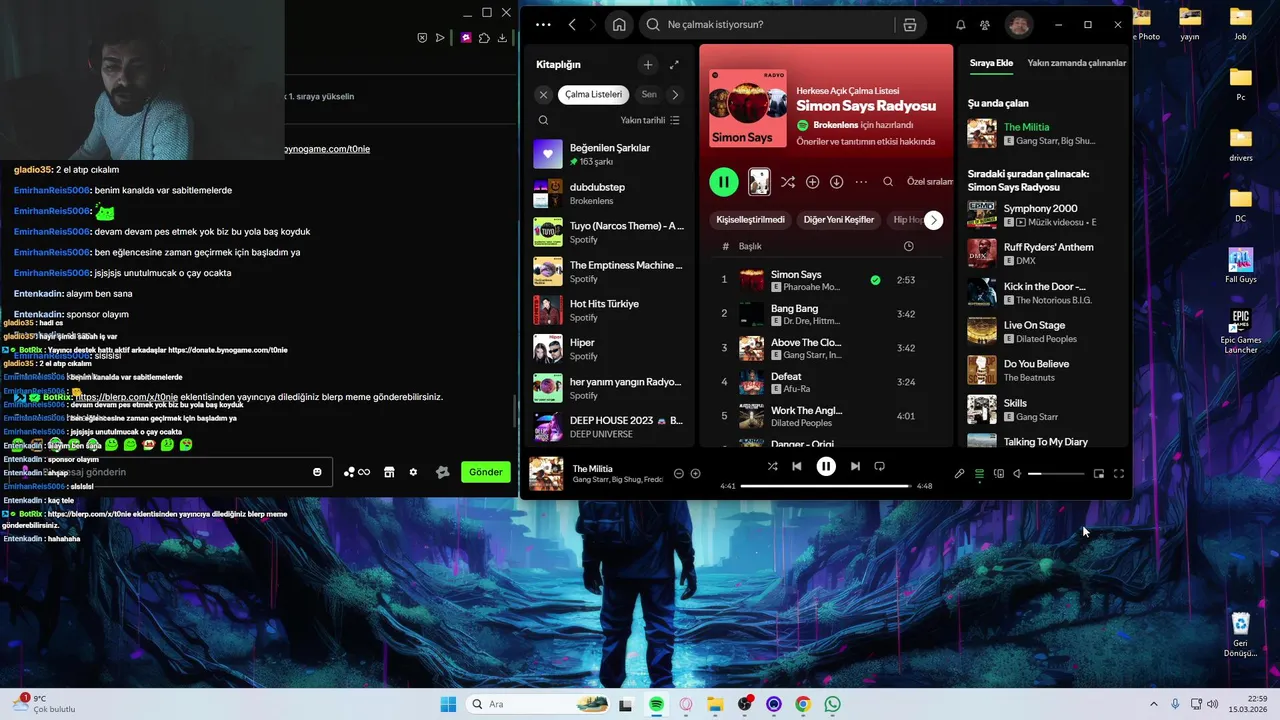
Task: Open Spotify notifications bell
Action: point(961,25)
